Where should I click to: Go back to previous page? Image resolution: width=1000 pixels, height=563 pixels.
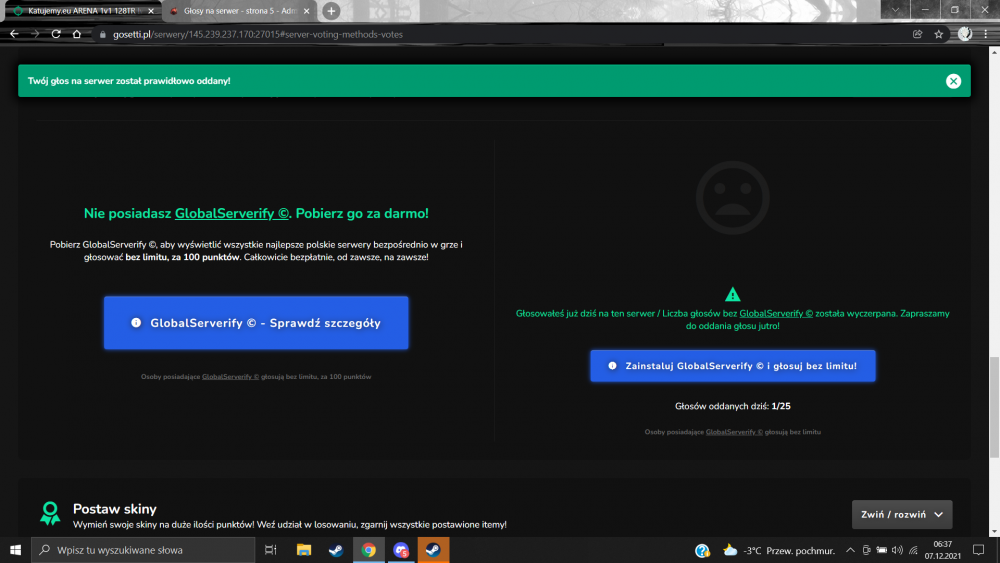pos(14,34)
